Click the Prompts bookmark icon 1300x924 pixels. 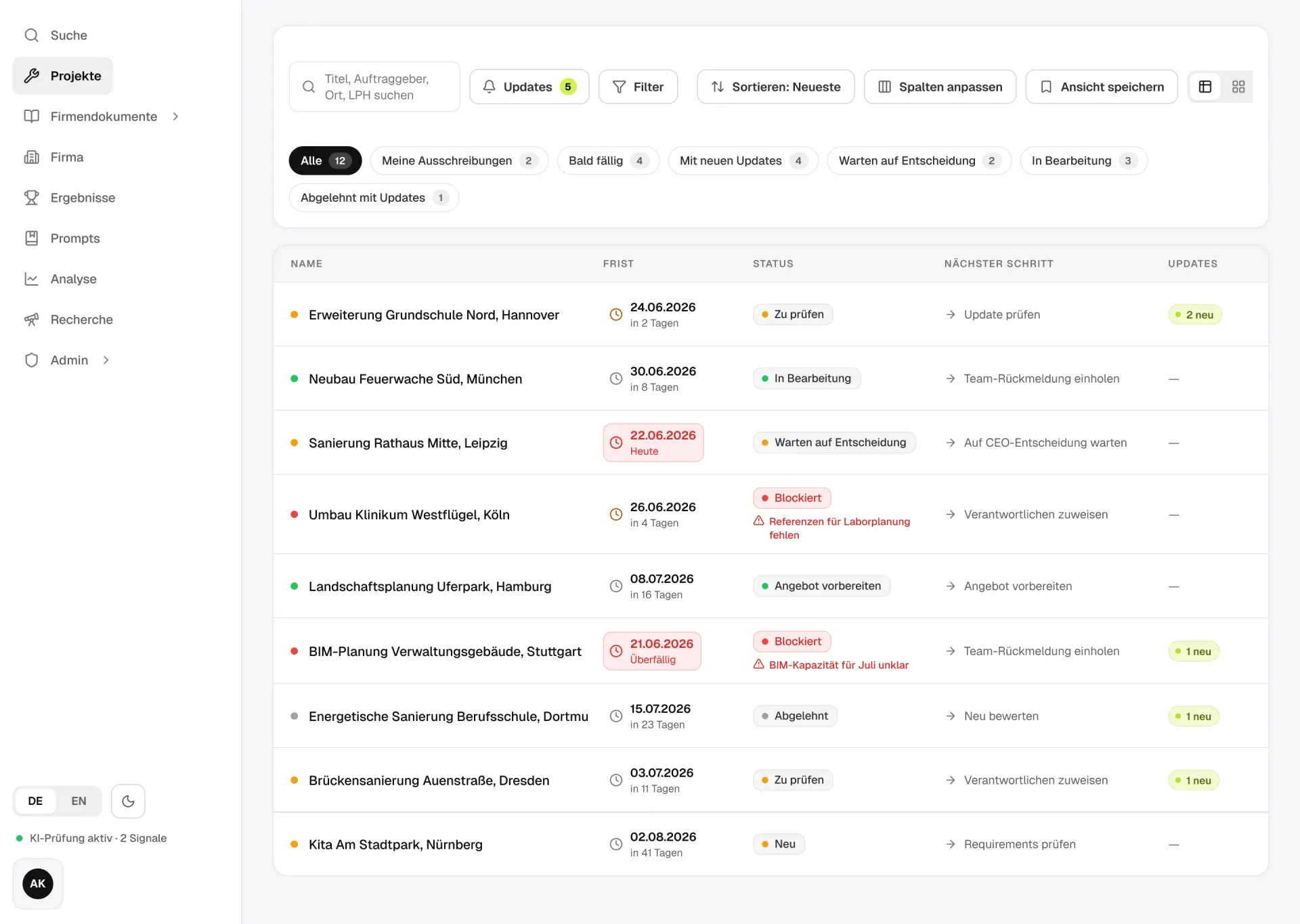[31, 238]
